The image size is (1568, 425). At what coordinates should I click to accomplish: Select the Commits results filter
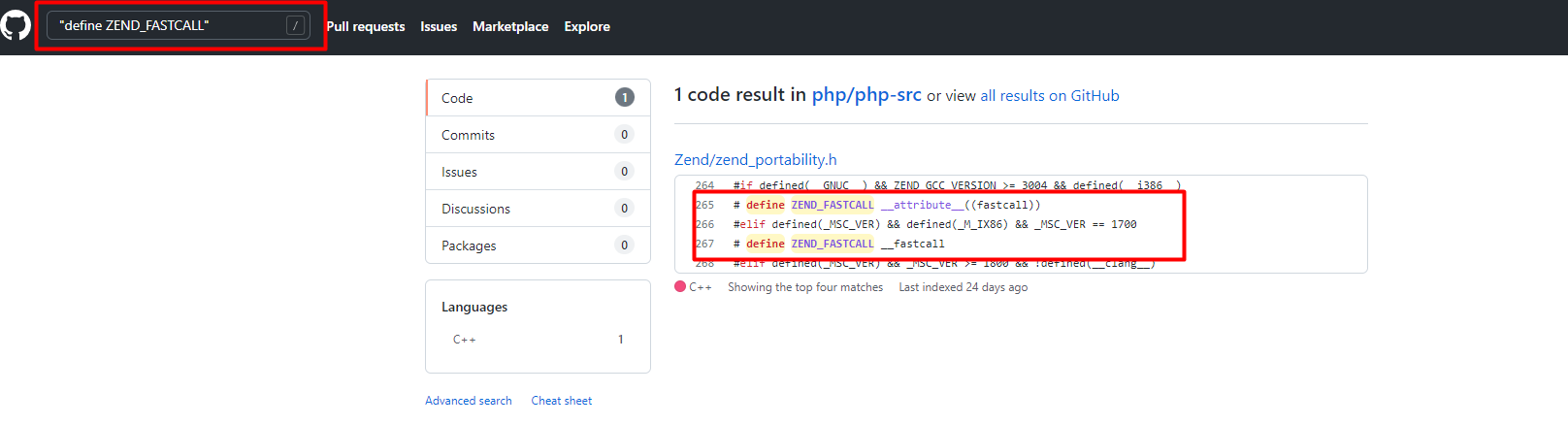pos(538,135)
